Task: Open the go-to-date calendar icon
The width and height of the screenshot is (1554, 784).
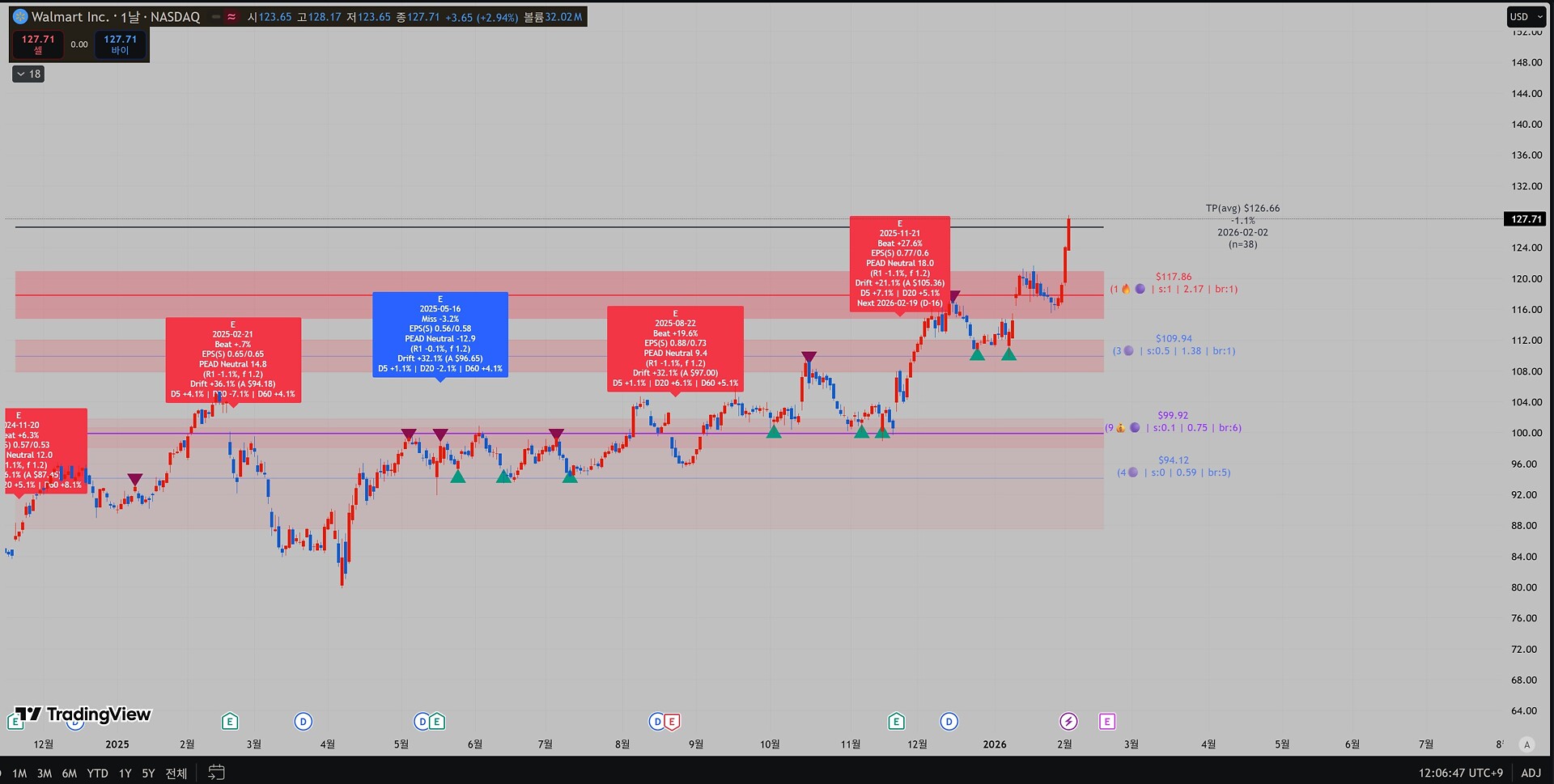Action: pos(216,773)
